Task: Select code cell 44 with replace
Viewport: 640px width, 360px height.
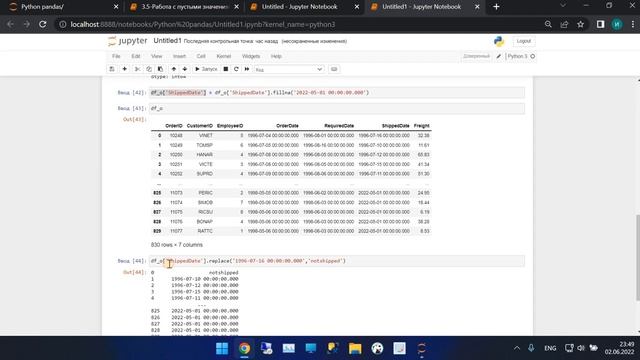Action: click(x=337, y=261)
